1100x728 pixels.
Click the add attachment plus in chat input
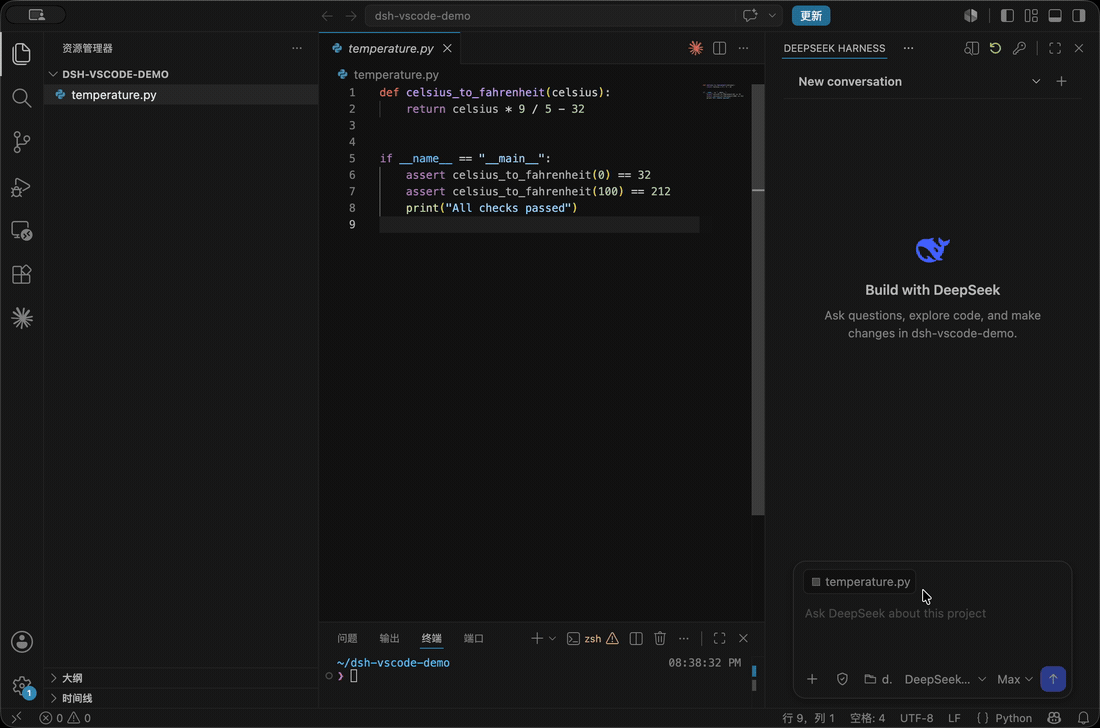point(812,679)
